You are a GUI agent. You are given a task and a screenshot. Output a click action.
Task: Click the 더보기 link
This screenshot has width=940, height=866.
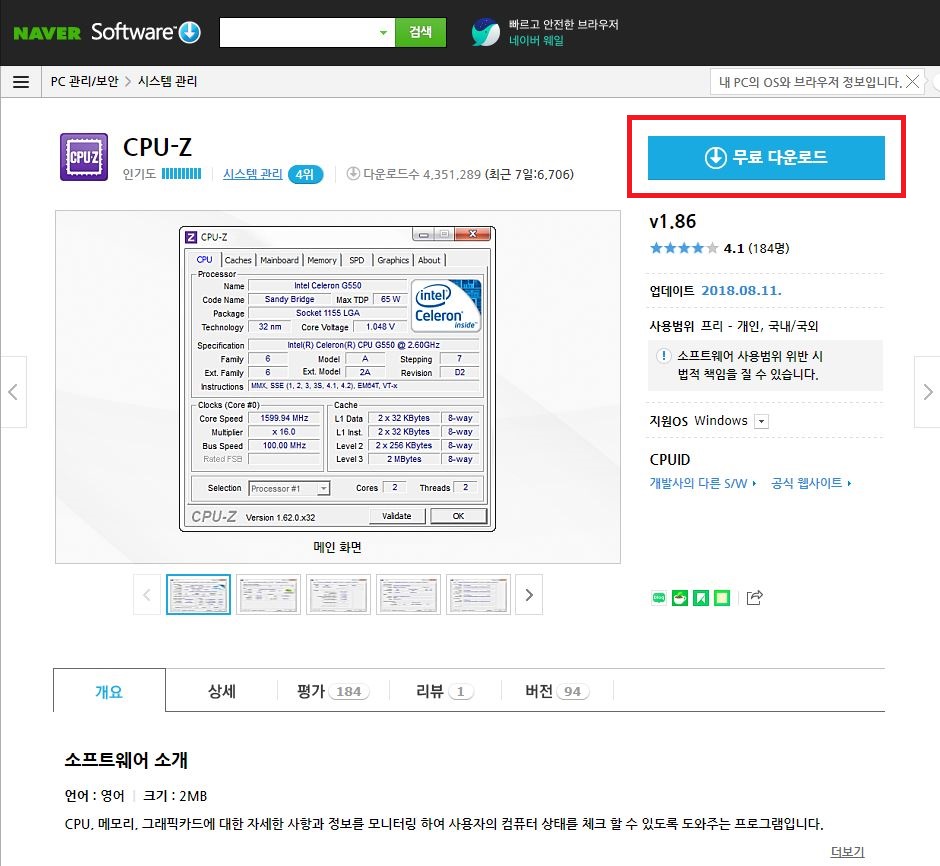coord(847,852)
